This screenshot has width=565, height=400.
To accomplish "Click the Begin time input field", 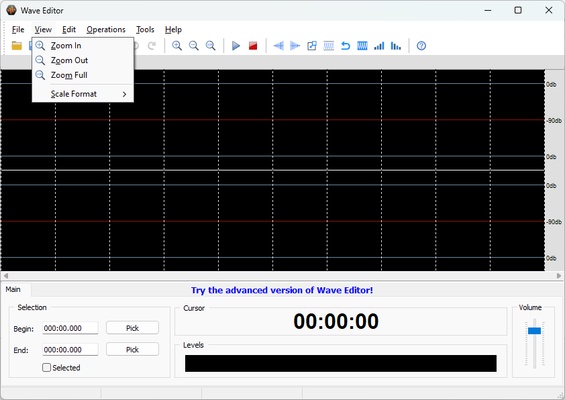I will point(70,328).
